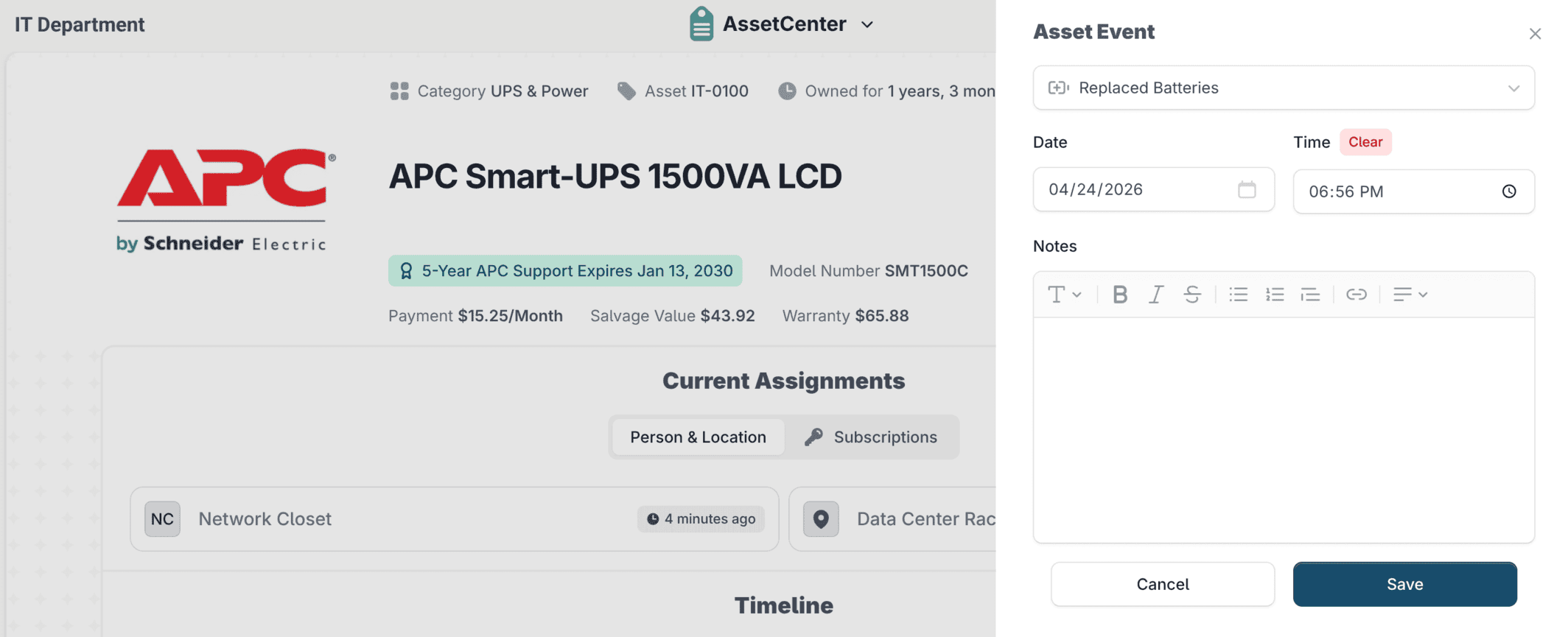
Task: Close the Asset Event panel
Action: pos(1535,34)
